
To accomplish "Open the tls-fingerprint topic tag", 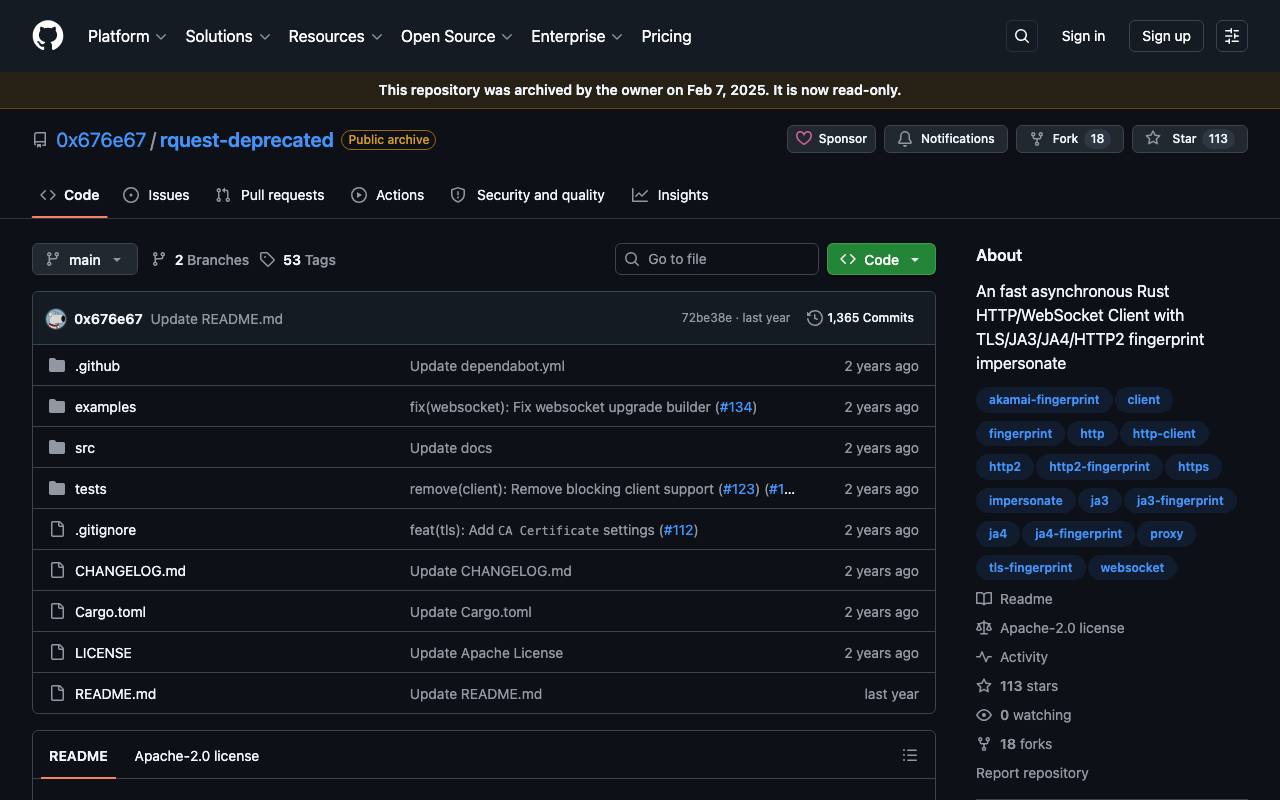I will pyautogui.click(x=1030, y=568).
